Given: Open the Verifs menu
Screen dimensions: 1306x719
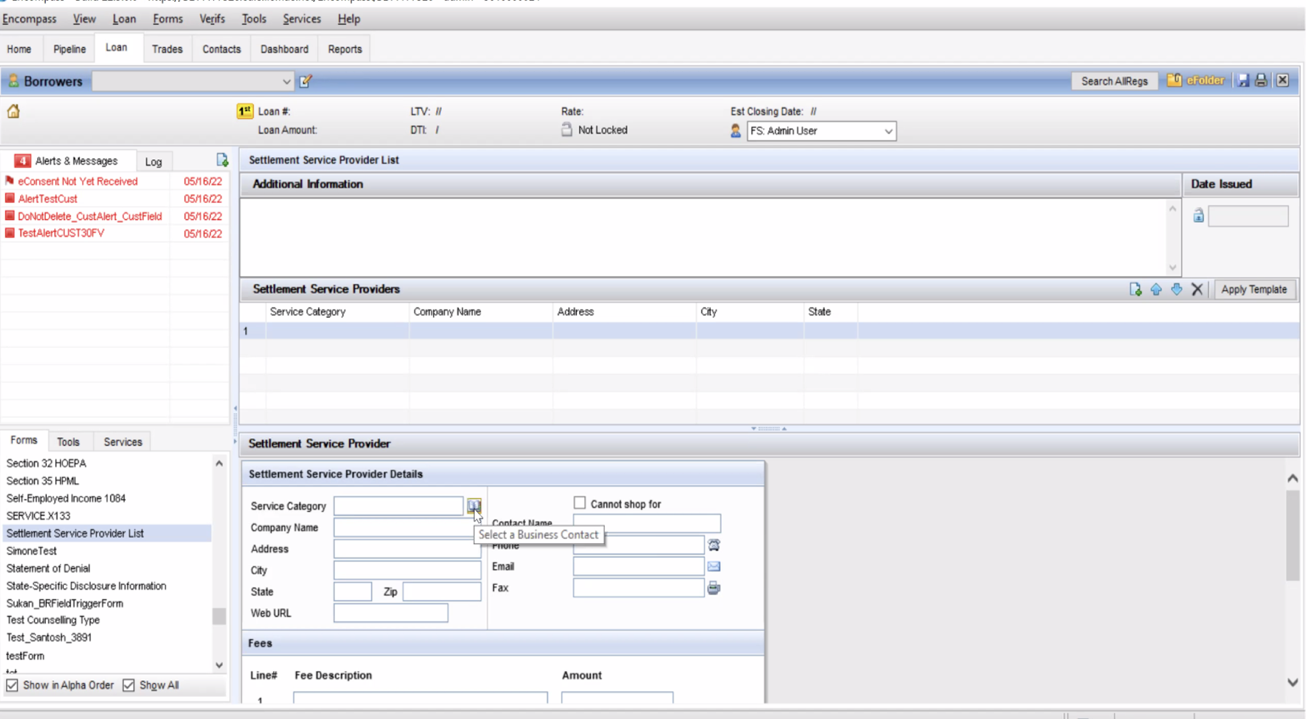Looking at the screenshot, I should pos(212,19).
